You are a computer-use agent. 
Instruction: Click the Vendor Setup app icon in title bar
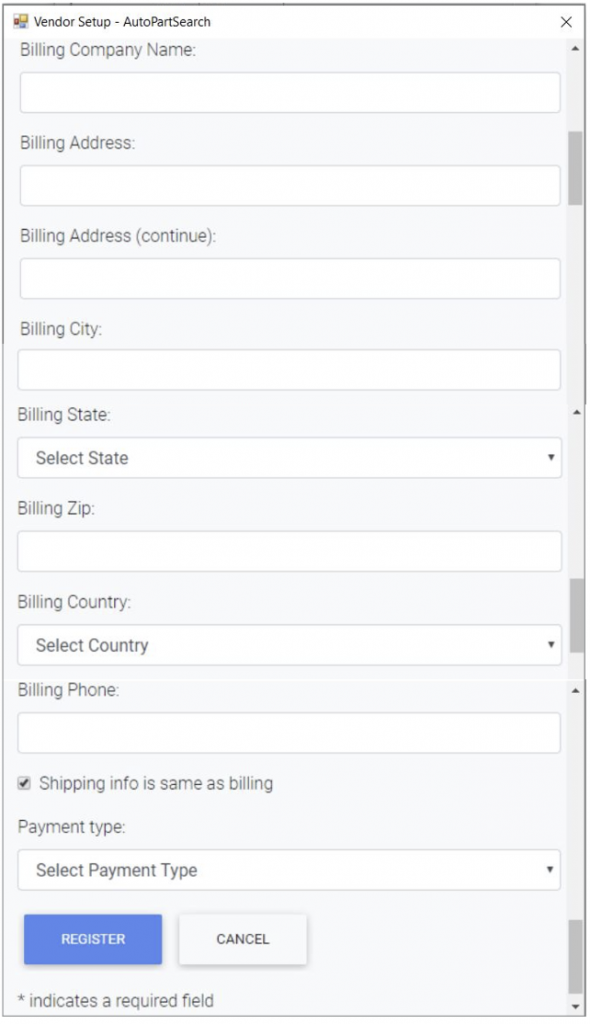point(21,22)
